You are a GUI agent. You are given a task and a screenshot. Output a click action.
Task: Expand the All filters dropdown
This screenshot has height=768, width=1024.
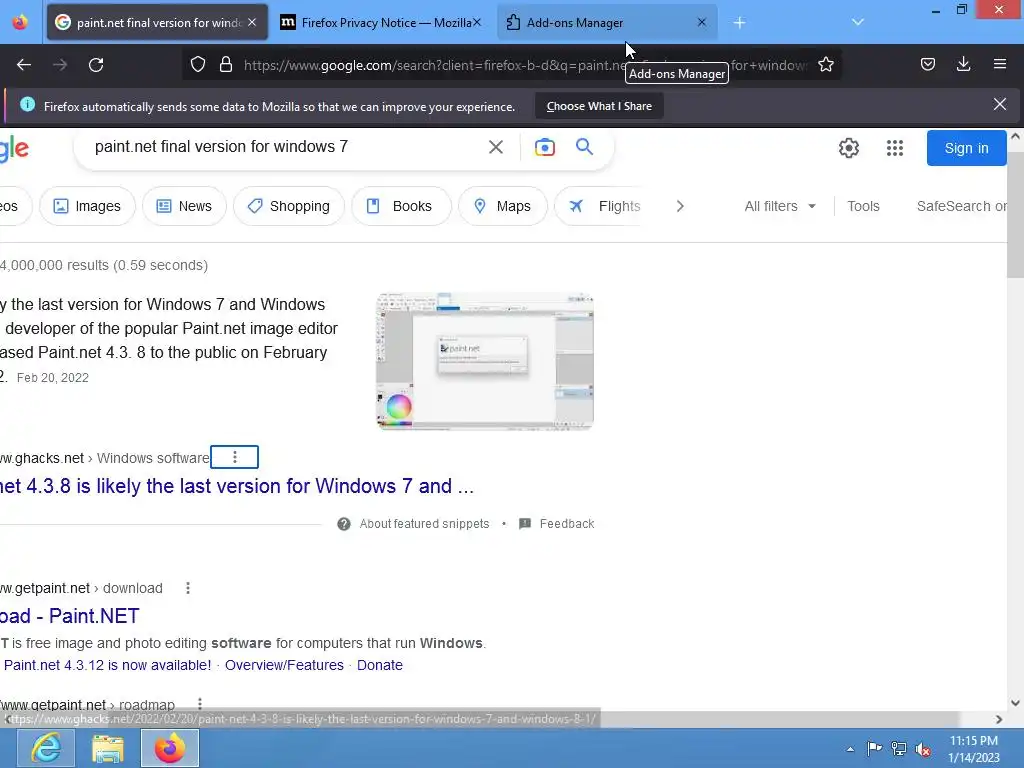(780, 206)
